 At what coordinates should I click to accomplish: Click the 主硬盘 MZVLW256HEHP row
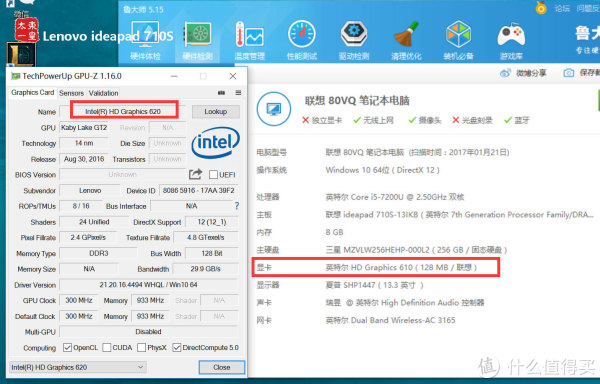point(382,250)
